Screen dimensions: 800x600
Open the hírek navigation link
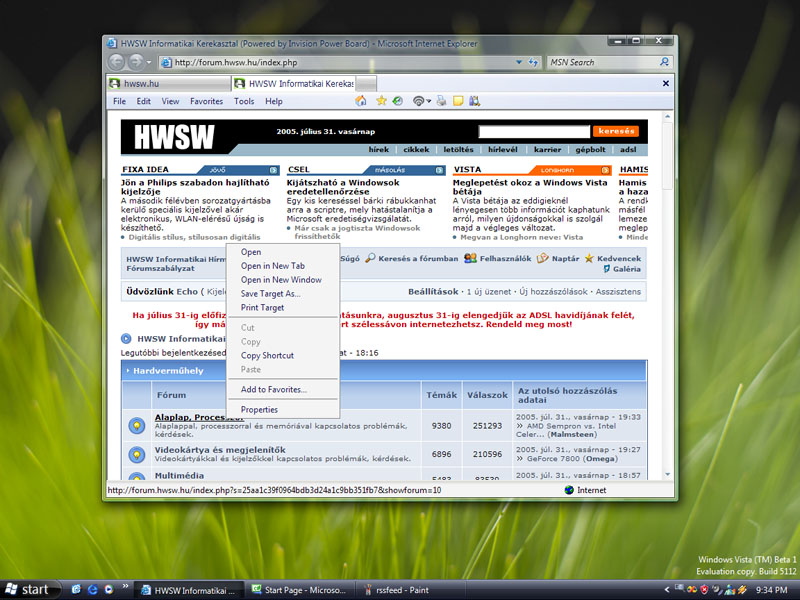click(x=379, y=149)
